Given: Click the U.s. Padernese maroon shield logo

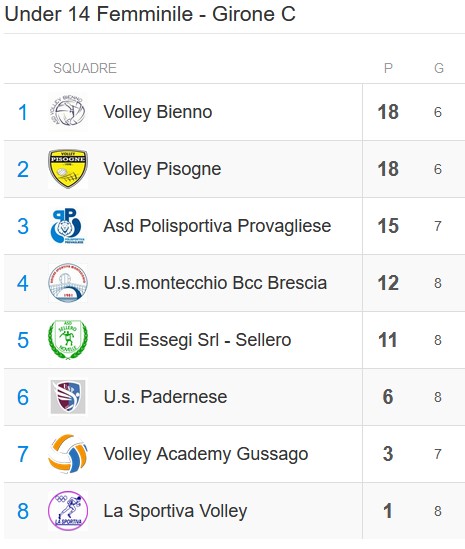Looking at the screenshot, I should point(68,397).
